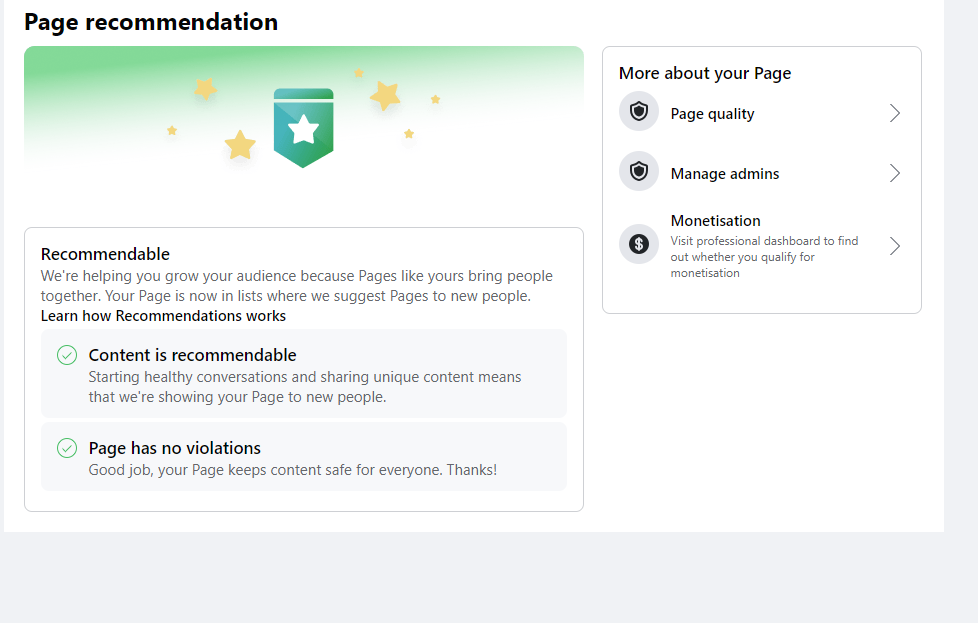Image resolution: width=978 pixels, height=623 pixels.
Task: Open Monetisation via its chevron arrow
Action: click(x=894, y=246)
